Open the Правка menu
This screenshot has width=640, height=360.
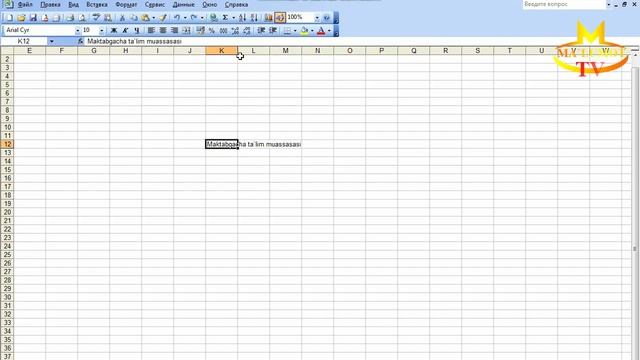(x=50, y=4)
